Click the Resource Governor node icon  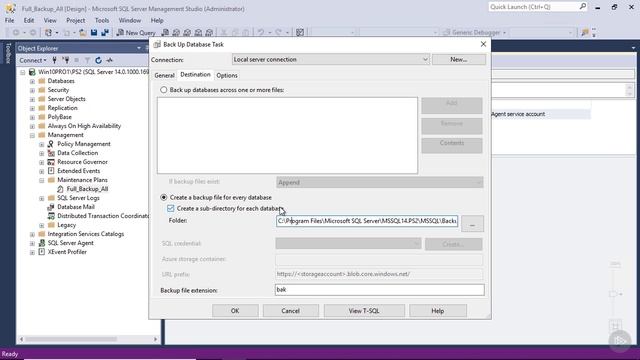[51, 162]
